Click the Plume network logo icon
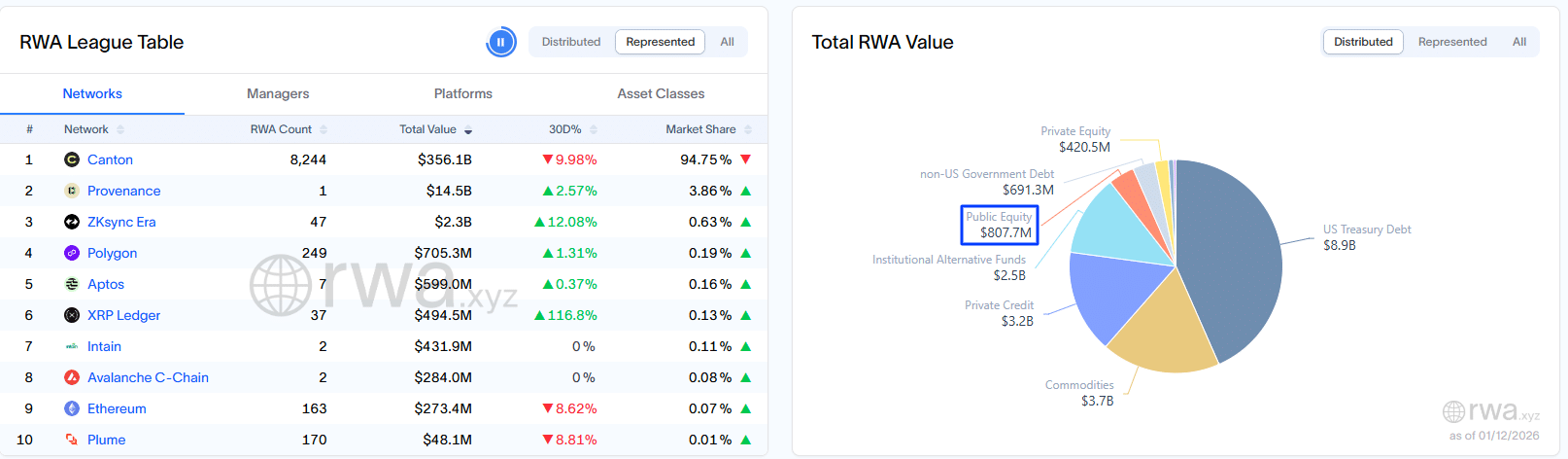The image size is (1568, 459). 72,440
